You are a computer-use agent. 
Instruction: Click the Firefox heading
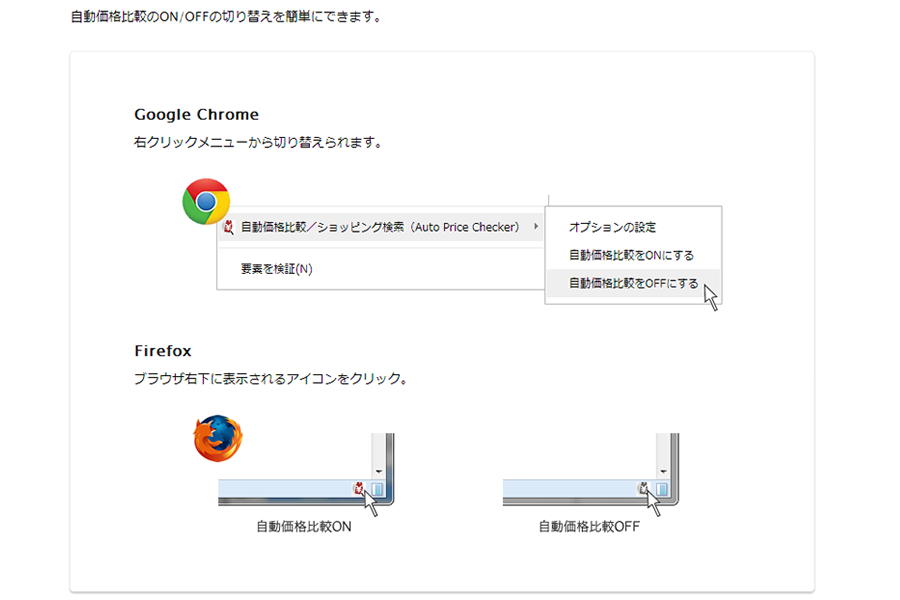(x=162, y=351)
